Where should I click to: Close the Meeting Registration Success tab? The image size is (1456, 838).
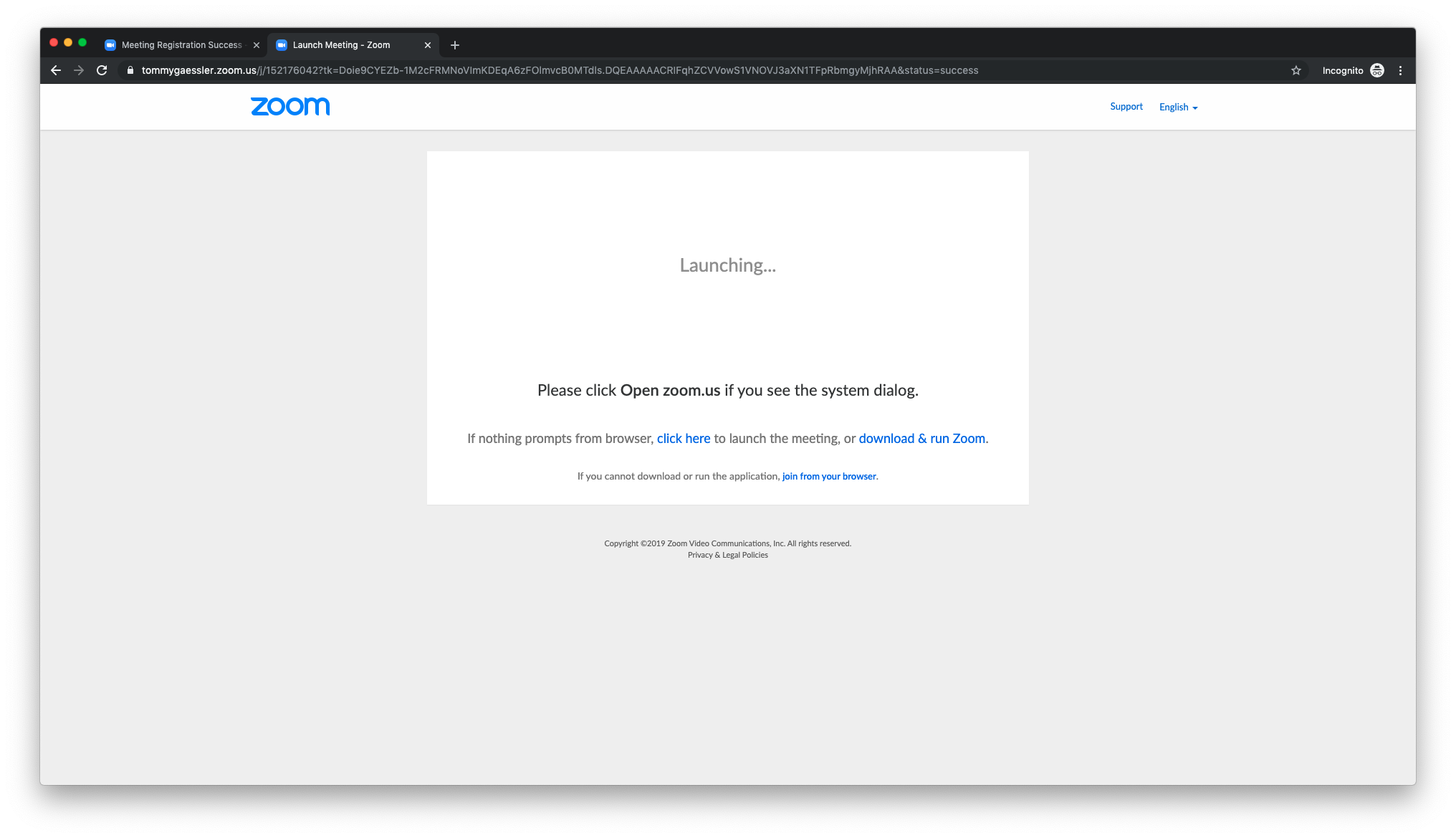pyautogui.click(x=257, y=45)
